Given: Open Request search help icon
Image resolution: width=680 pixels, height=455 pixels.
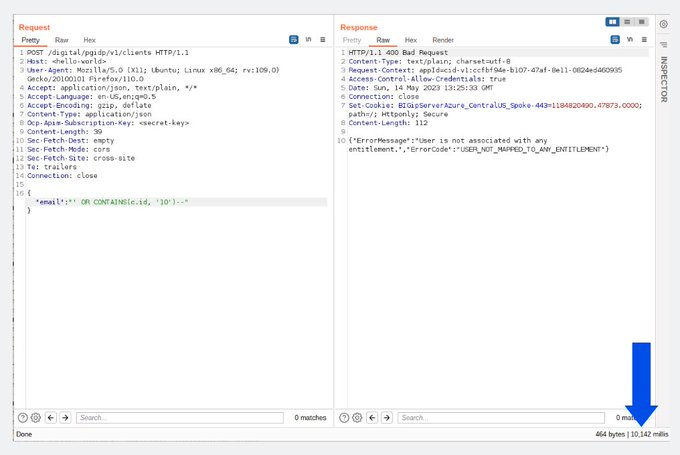Looking at the screenshot, I should [23, 418].
